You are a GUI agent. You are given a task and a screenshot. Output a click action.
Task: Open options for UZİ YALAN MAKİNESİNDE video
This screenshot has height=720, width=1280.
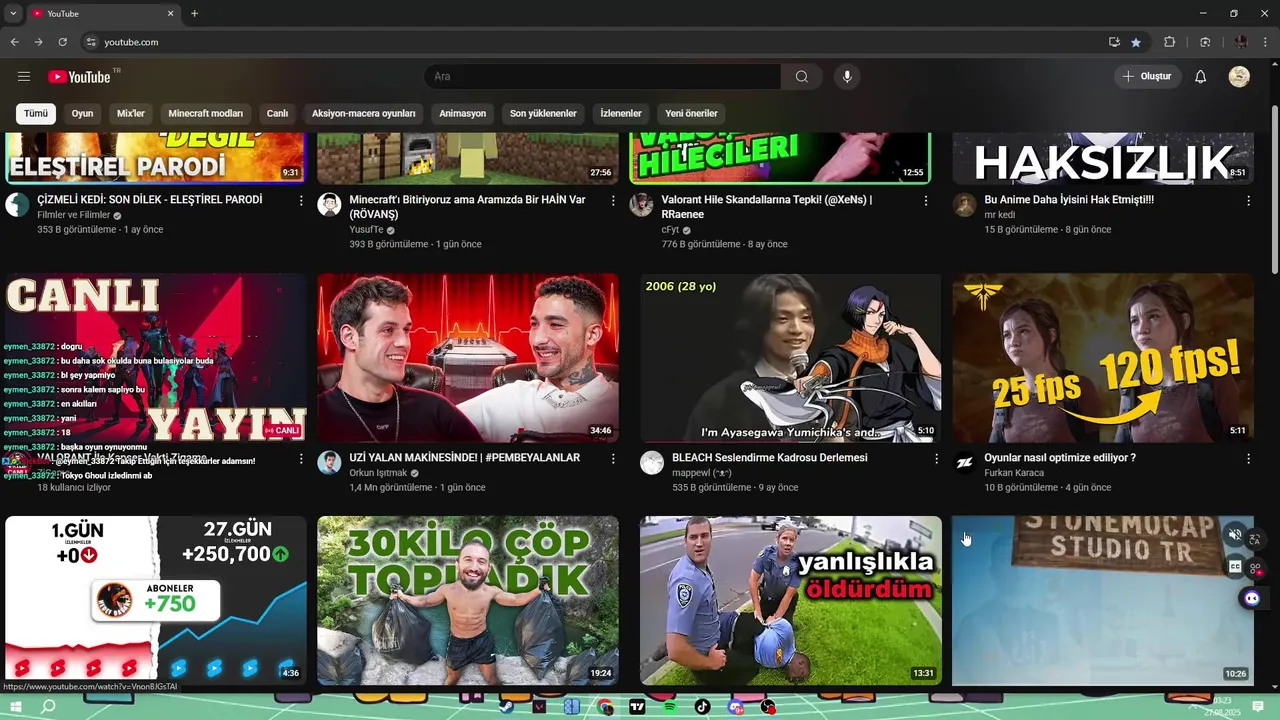click(613, 459)
